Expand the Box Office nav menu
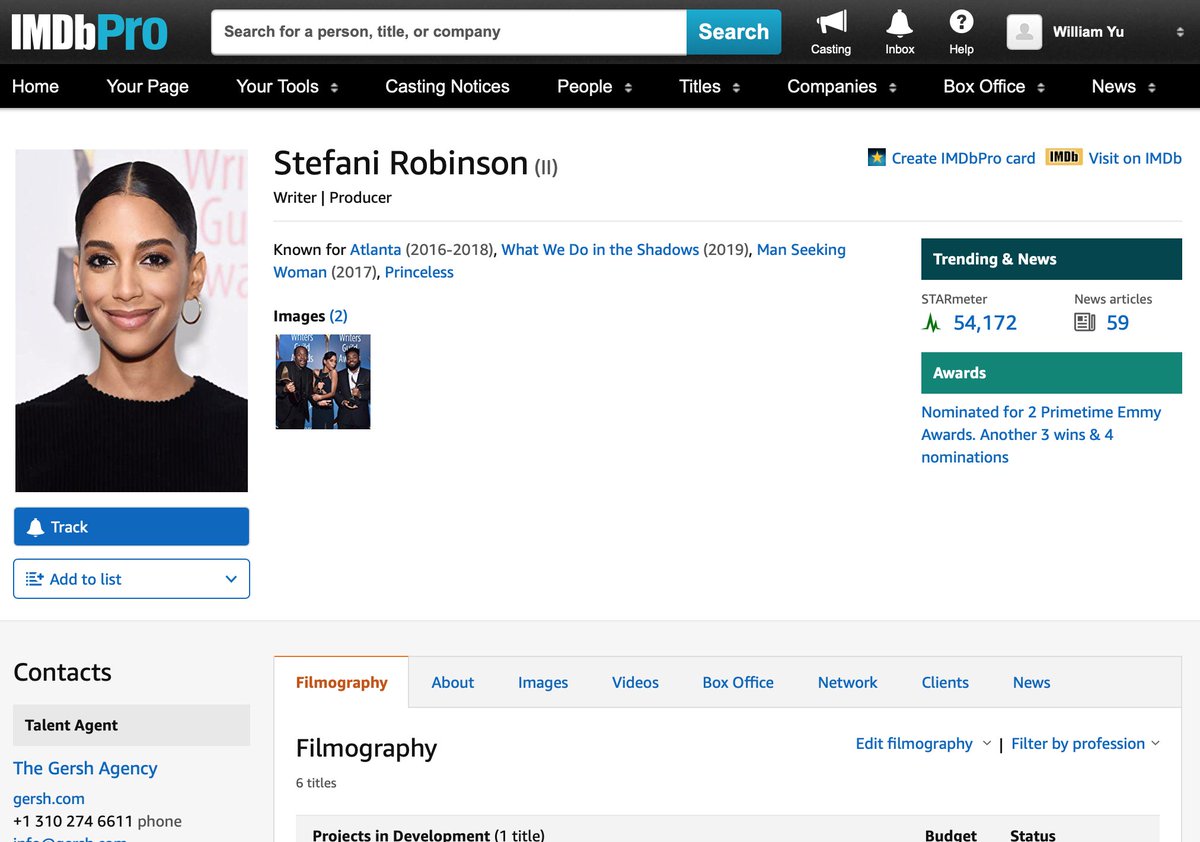1200x842 pixels. (1041, 88)
